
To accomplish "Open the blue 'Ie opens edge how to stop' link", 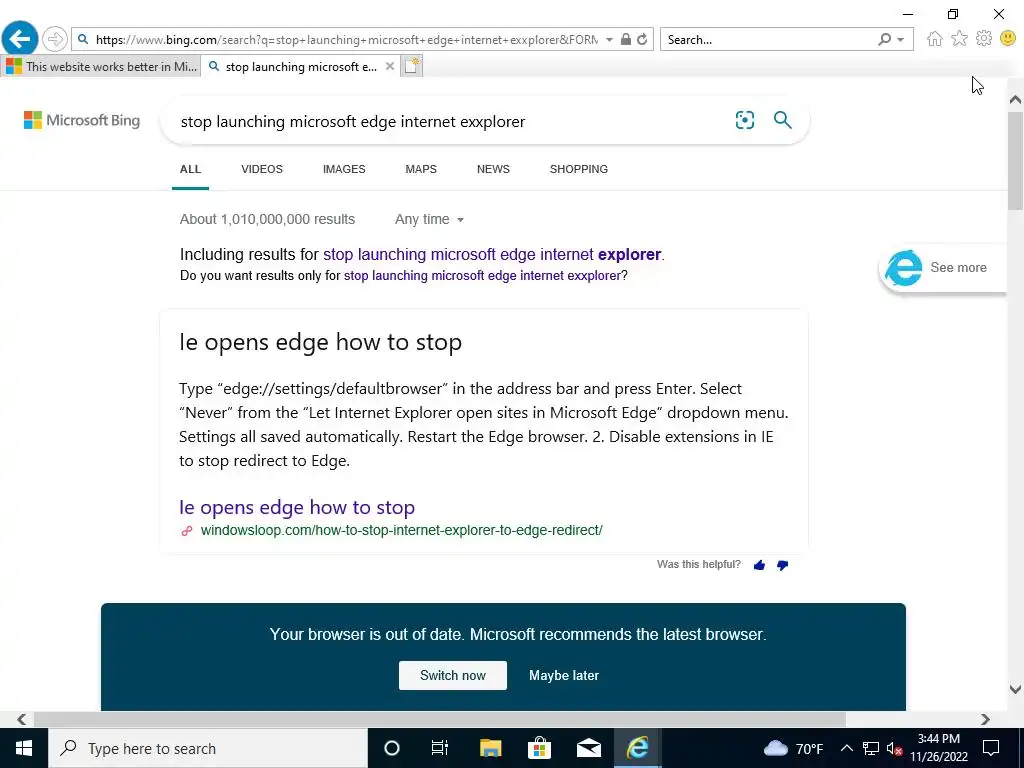I will pyautogui.click(x=297, y=507).
